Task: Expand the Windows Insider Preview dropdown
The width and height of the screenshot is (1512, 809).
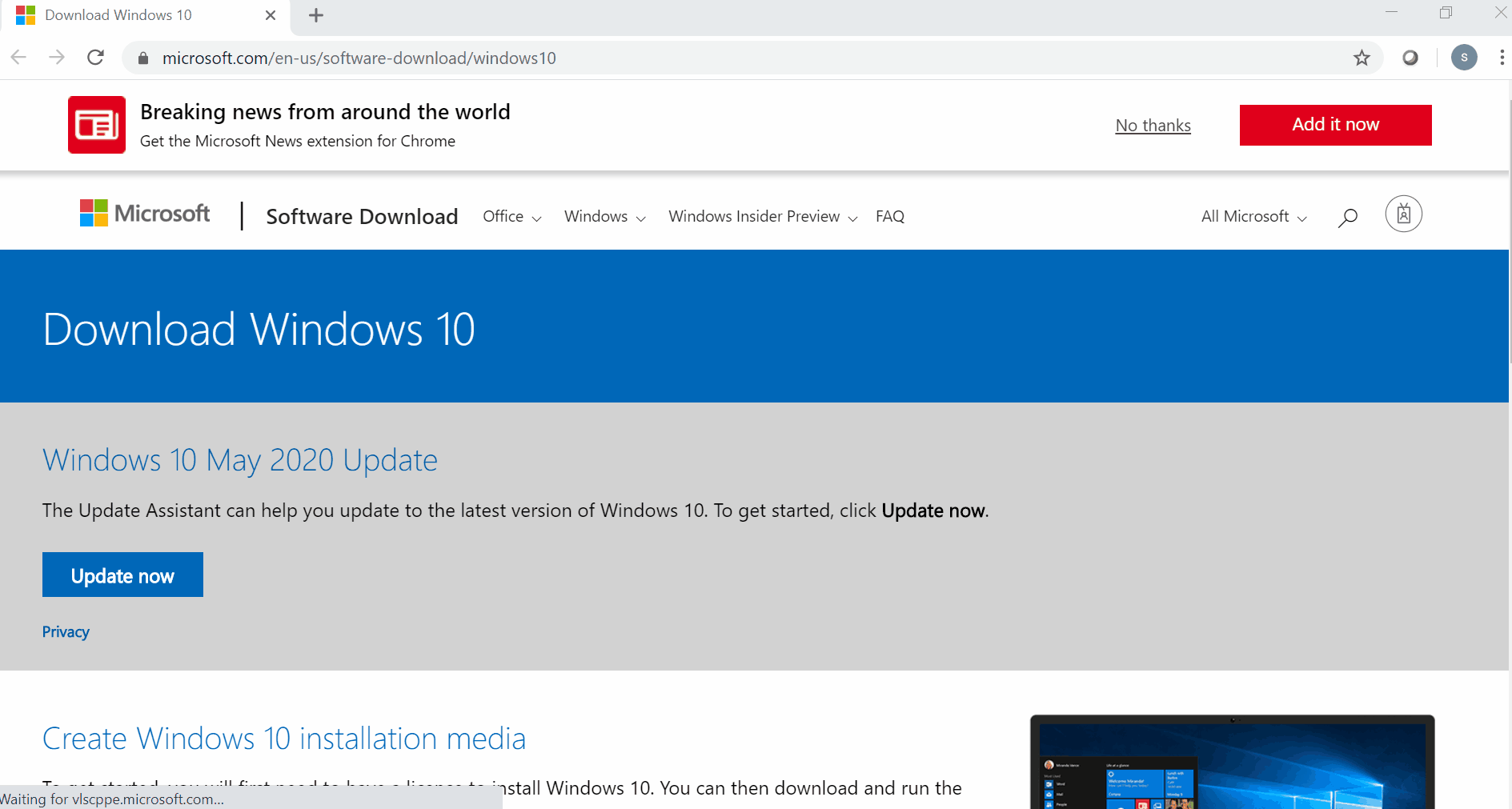Action: (762, 217)
